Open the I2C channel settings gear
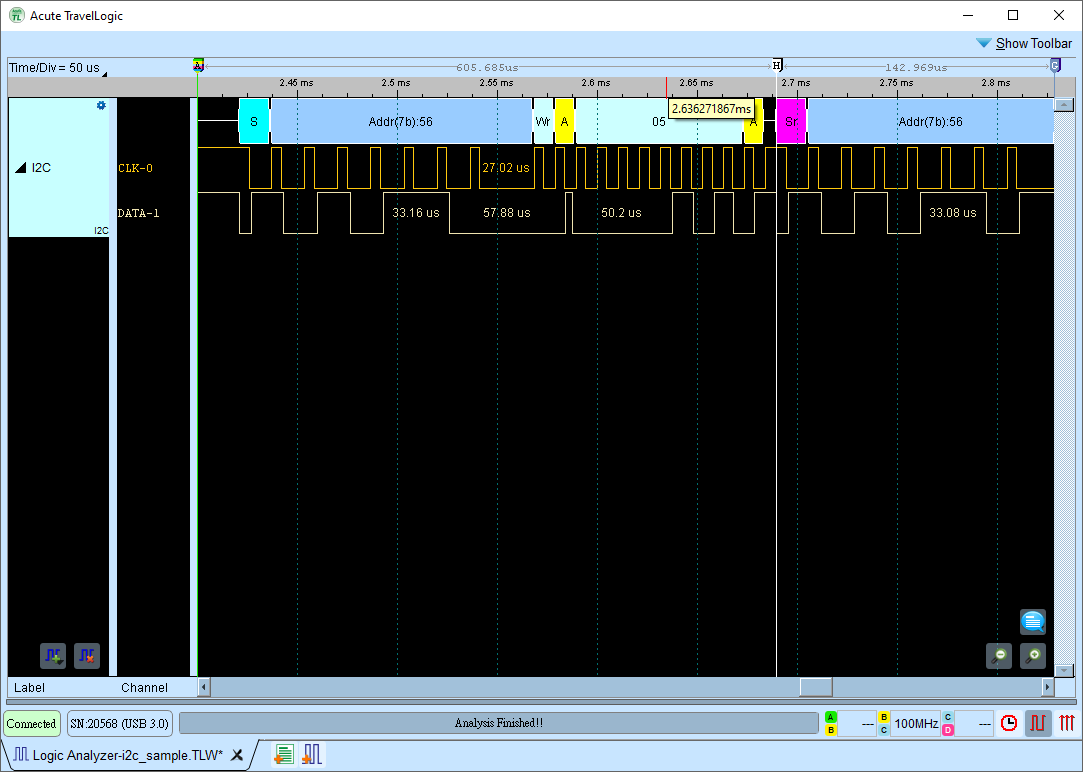 (102, 106)
